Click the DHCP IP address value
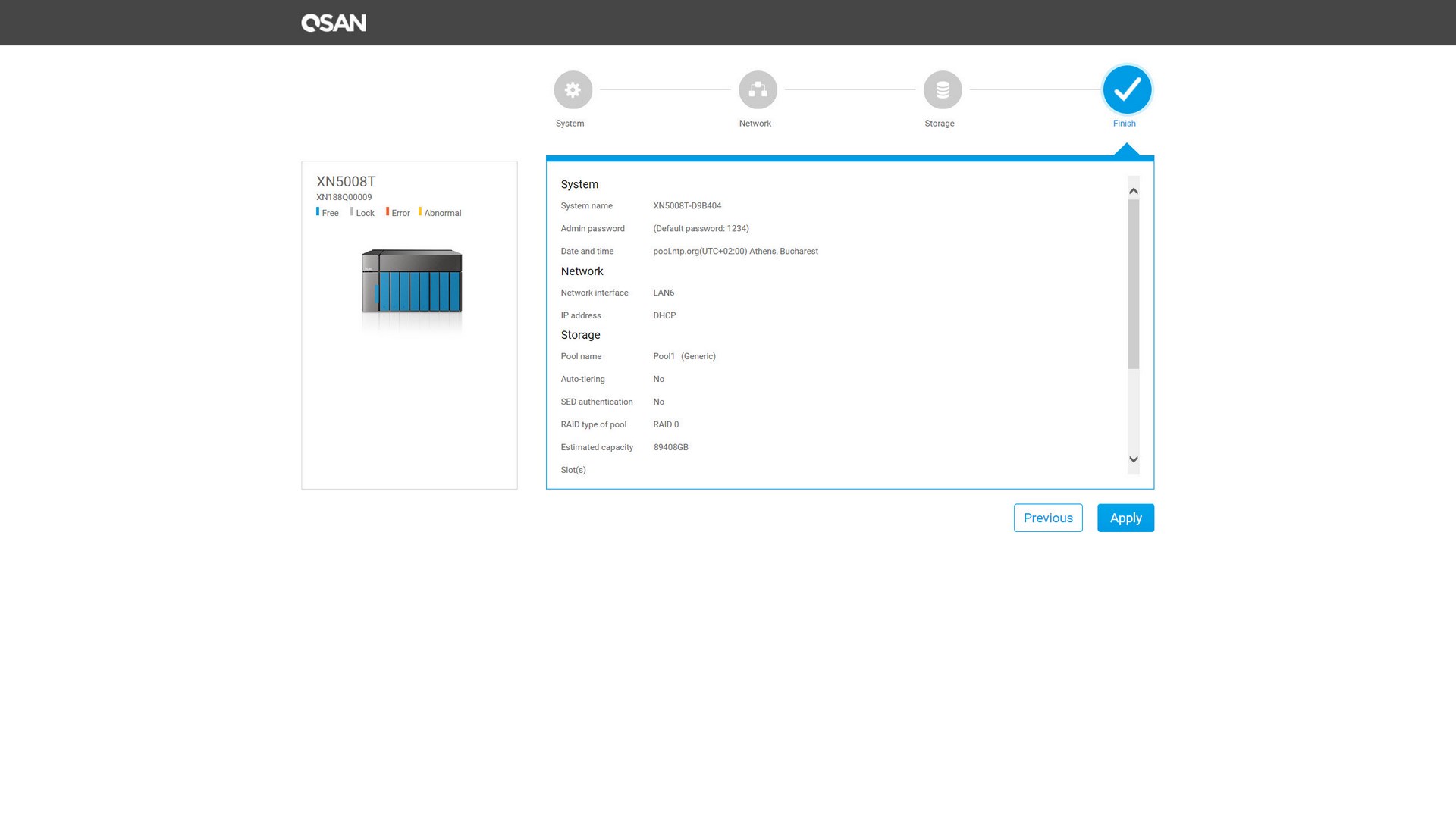The image size is (1456, 814). pos(664,315)
